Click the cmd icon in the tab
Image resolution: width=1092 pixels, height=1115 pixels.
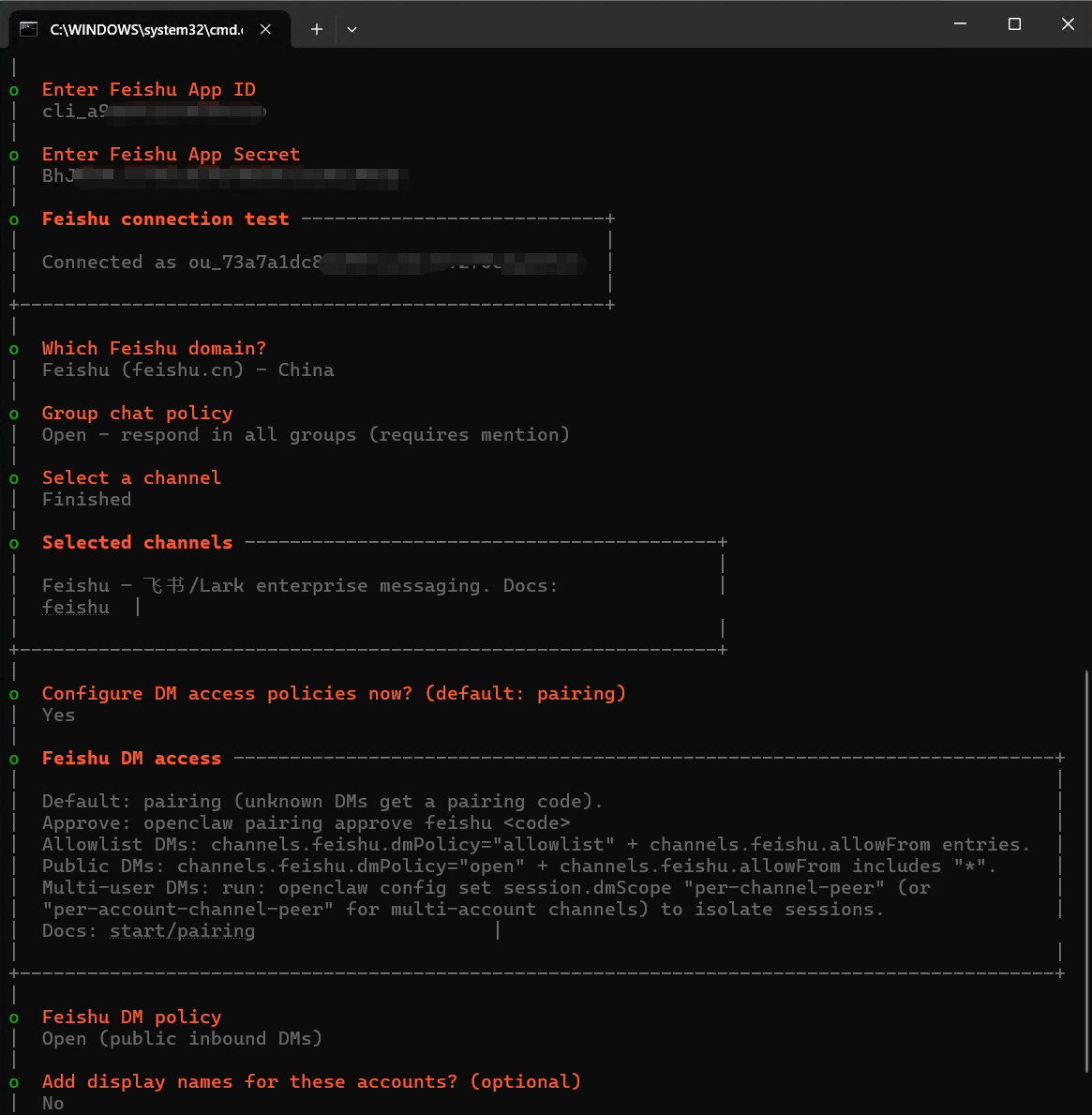(x=28, y=29)
